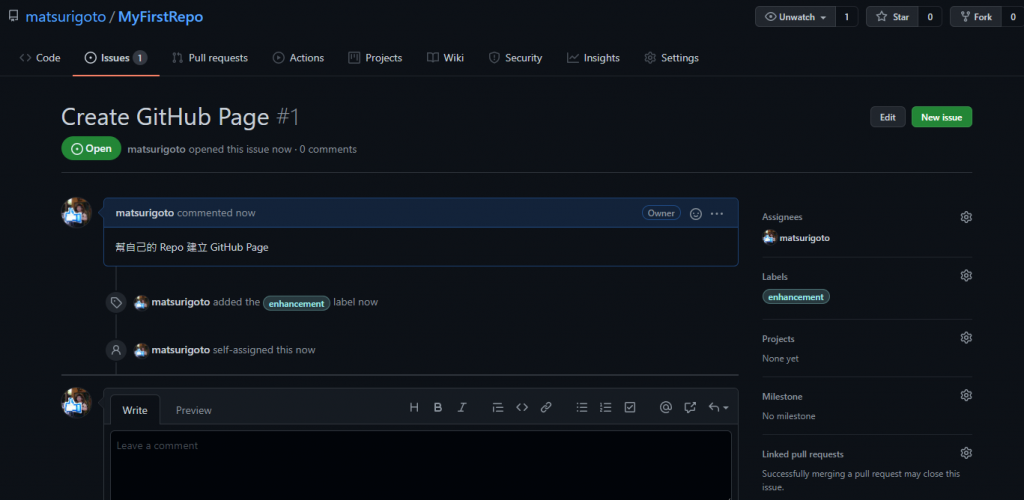Open the Insights tab

click(x=593, y=57)
